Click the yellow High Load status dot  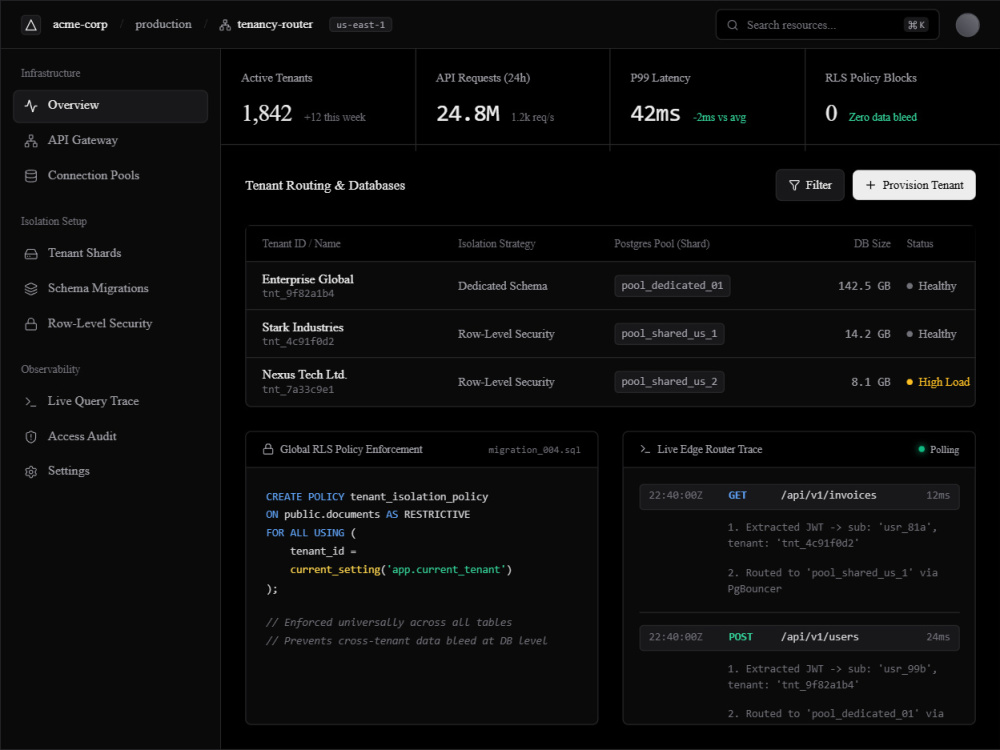coord(909,382)
